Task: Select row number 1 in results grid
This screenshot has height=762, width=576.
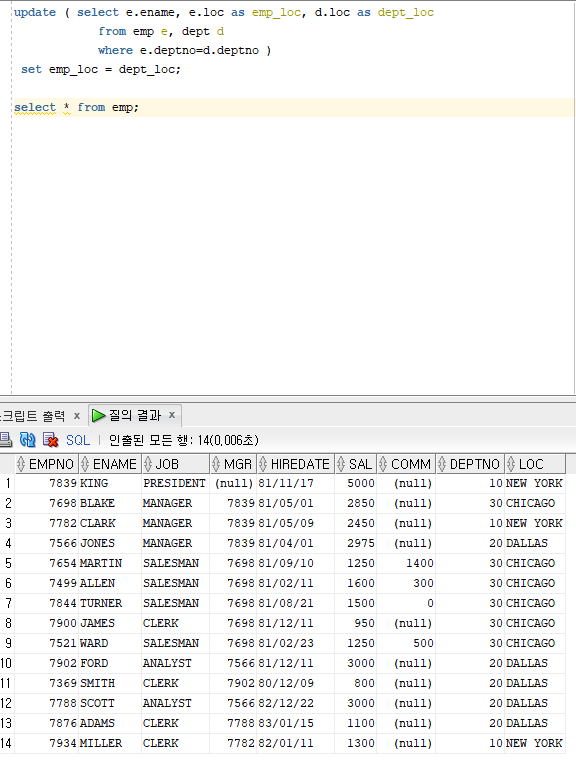Action: click(x=7, y=484)
